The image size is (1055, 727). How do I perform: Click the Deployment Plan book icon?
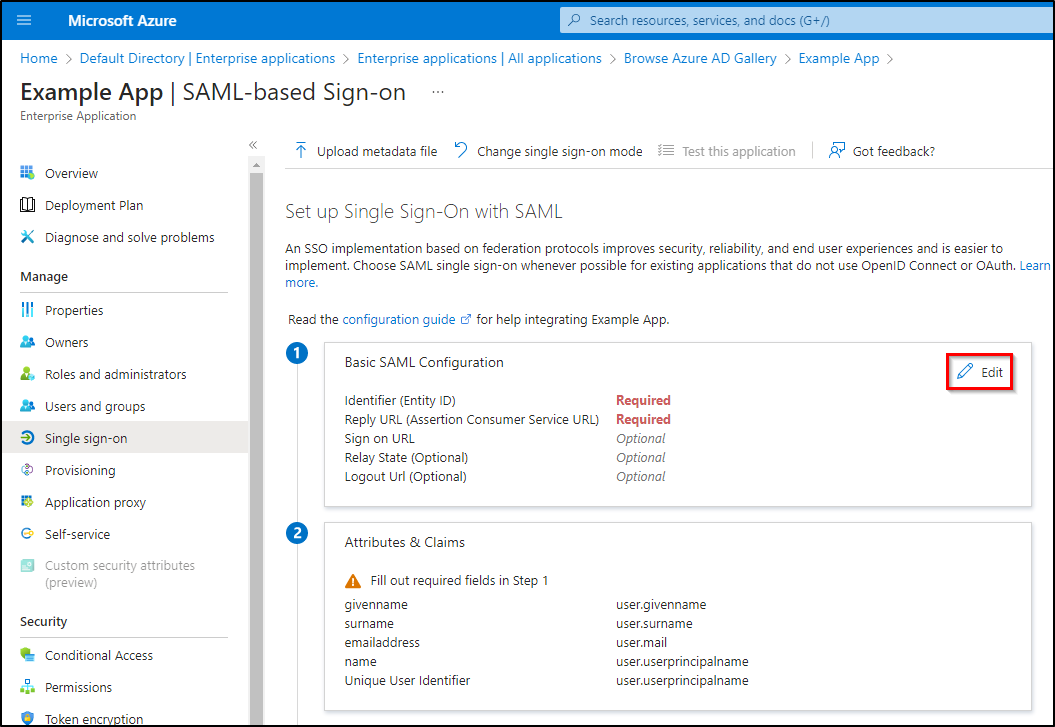(x=28, y=205)
